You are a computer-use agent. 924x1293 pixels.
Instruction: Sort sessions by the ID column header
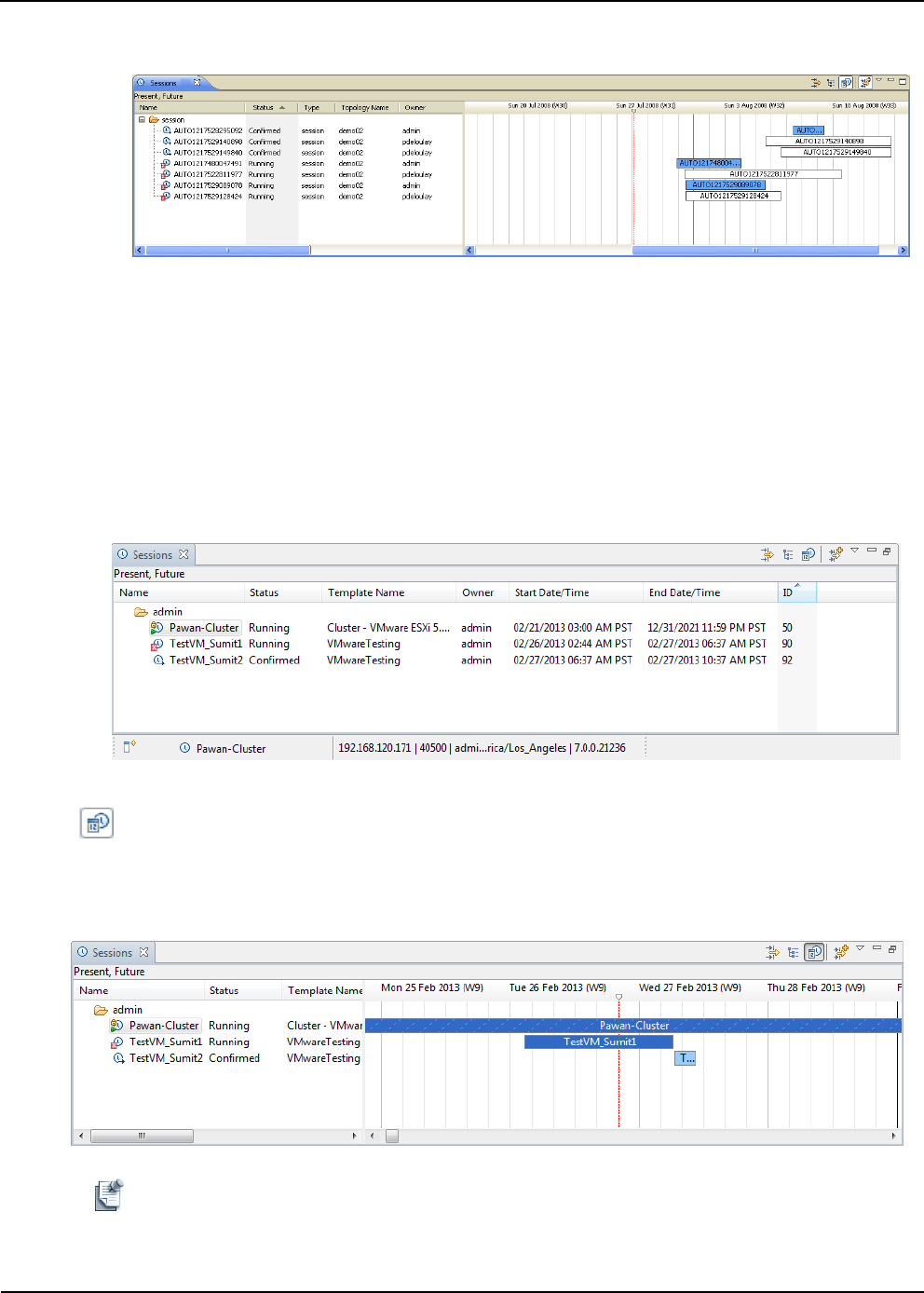788,592
